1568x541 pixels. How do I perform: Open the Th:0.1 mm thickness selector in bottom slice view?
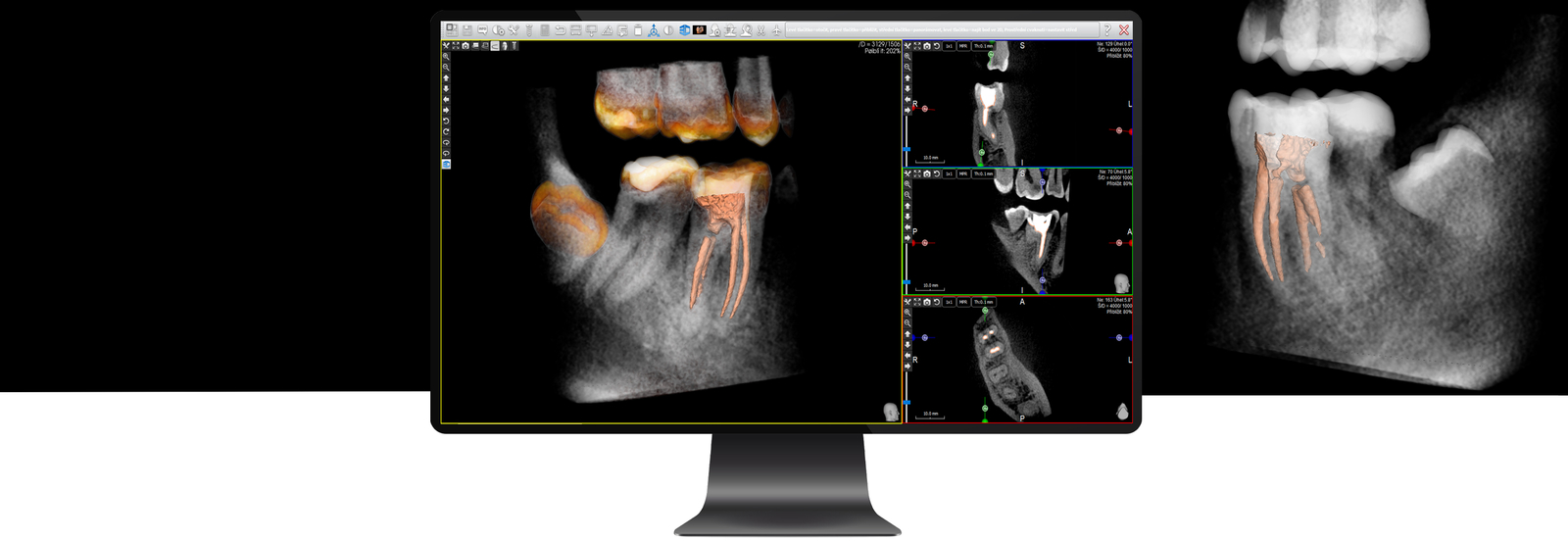(x=983, y=302)
